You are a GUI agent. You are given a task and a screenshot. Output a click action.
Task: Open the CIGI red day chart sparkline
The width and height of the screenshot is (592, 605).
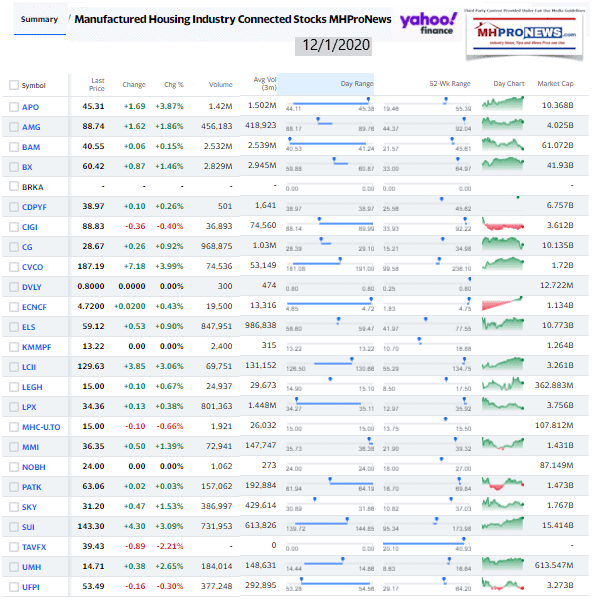[503, 223]
